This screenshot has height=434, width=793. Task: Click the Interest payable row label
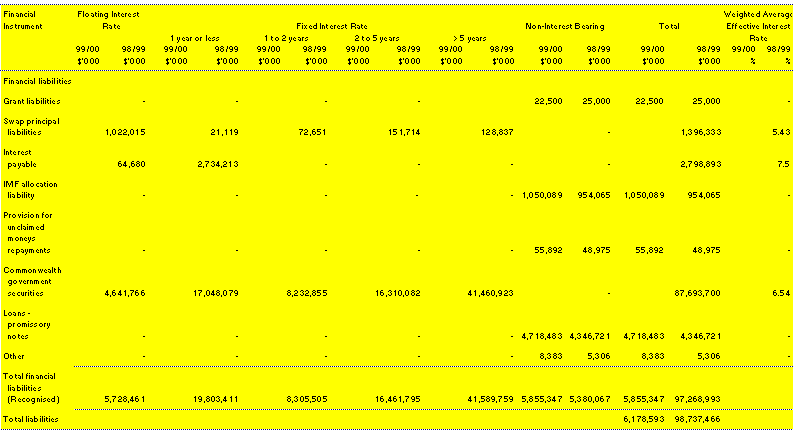click(x=24, y=157)
